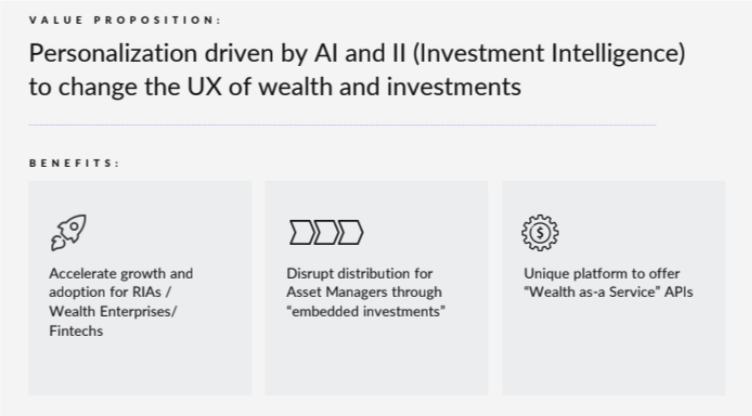Click the "Asset Managers through" text line
The image size is (752, 416).
363,292
